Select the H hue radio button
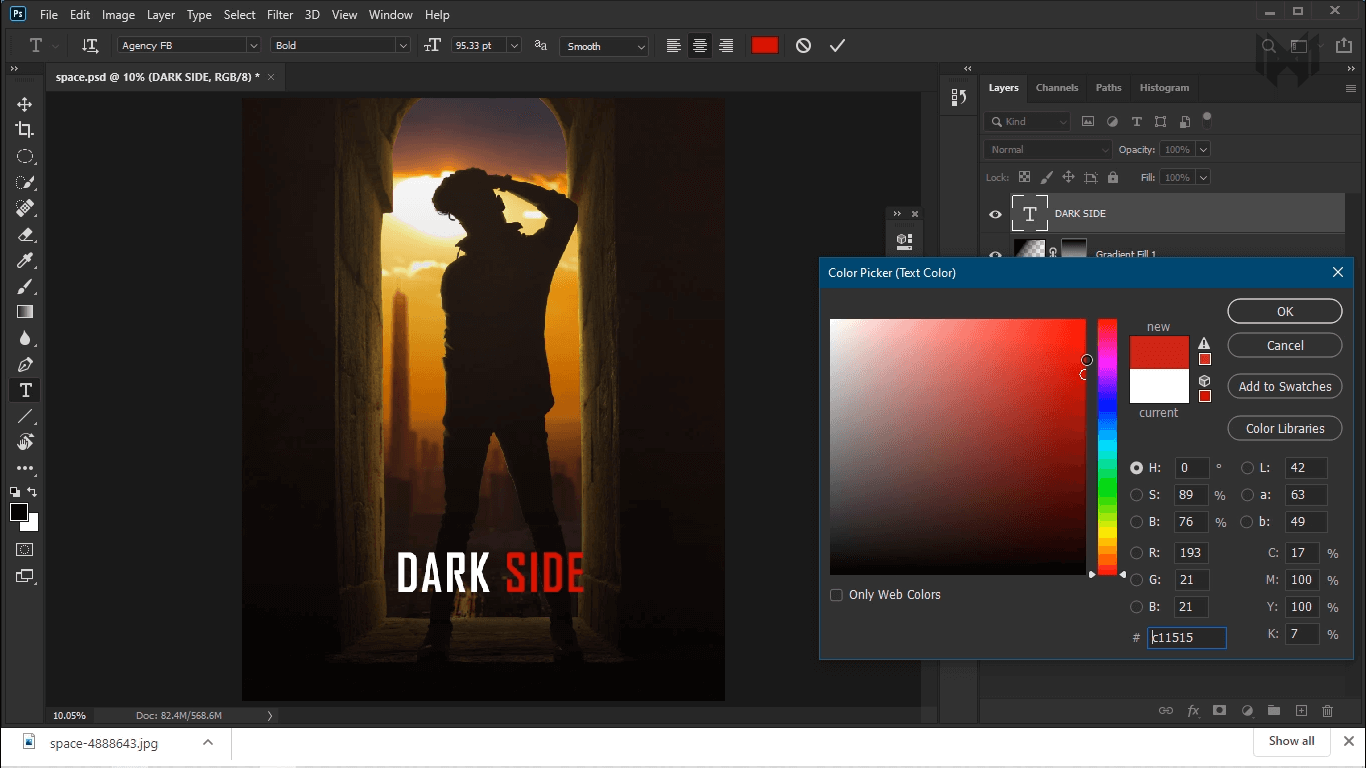 tap(1137, 468)
